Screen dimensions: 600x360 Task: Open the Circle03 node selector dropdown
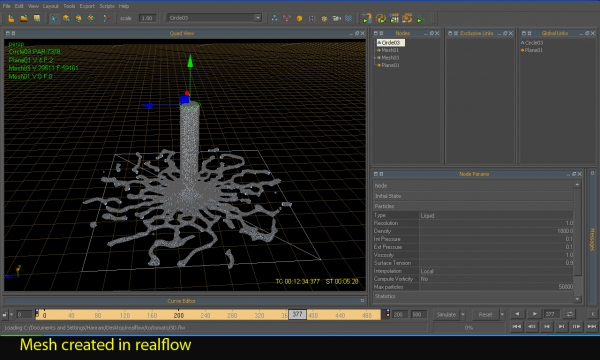(x=258, y=18)
